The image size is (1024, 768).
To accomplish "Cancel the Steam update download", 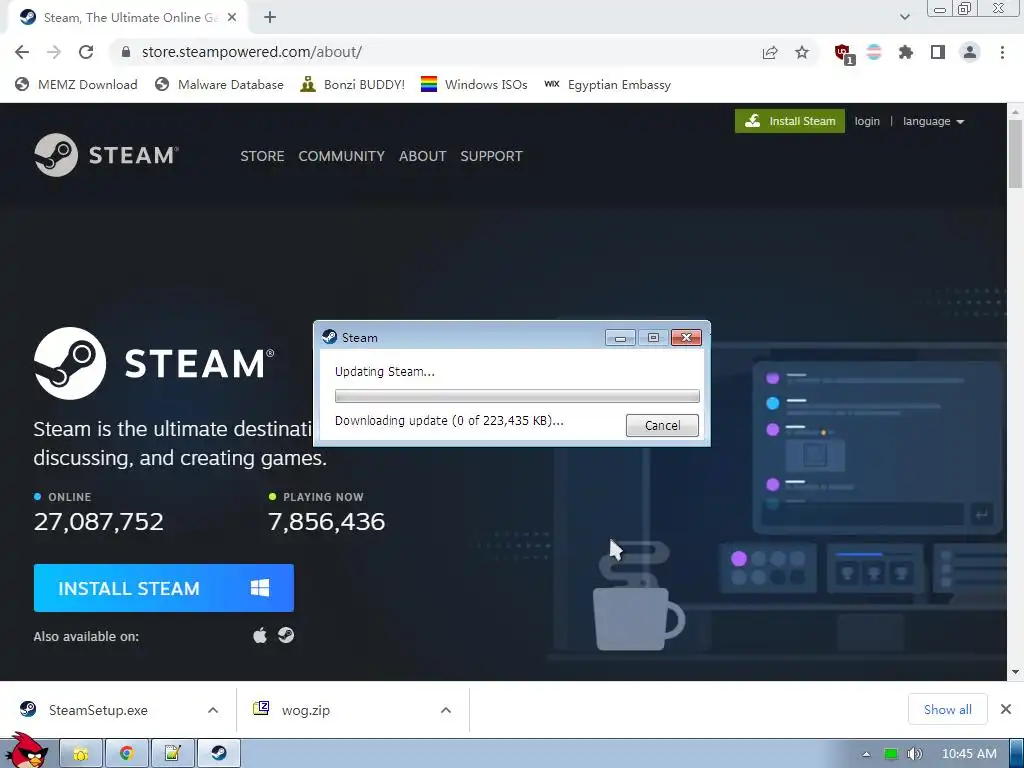I will [x=662, y=425].
